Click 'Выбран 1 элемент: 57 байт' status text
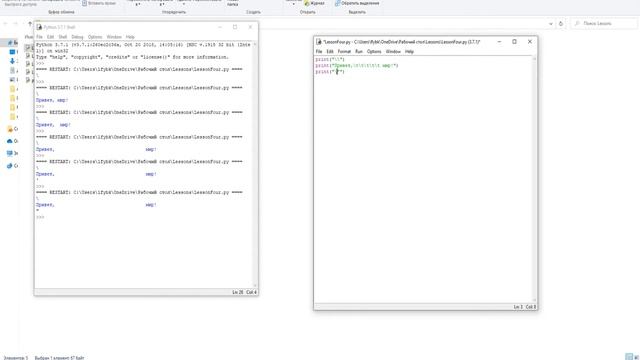 (x=60, y=358)
